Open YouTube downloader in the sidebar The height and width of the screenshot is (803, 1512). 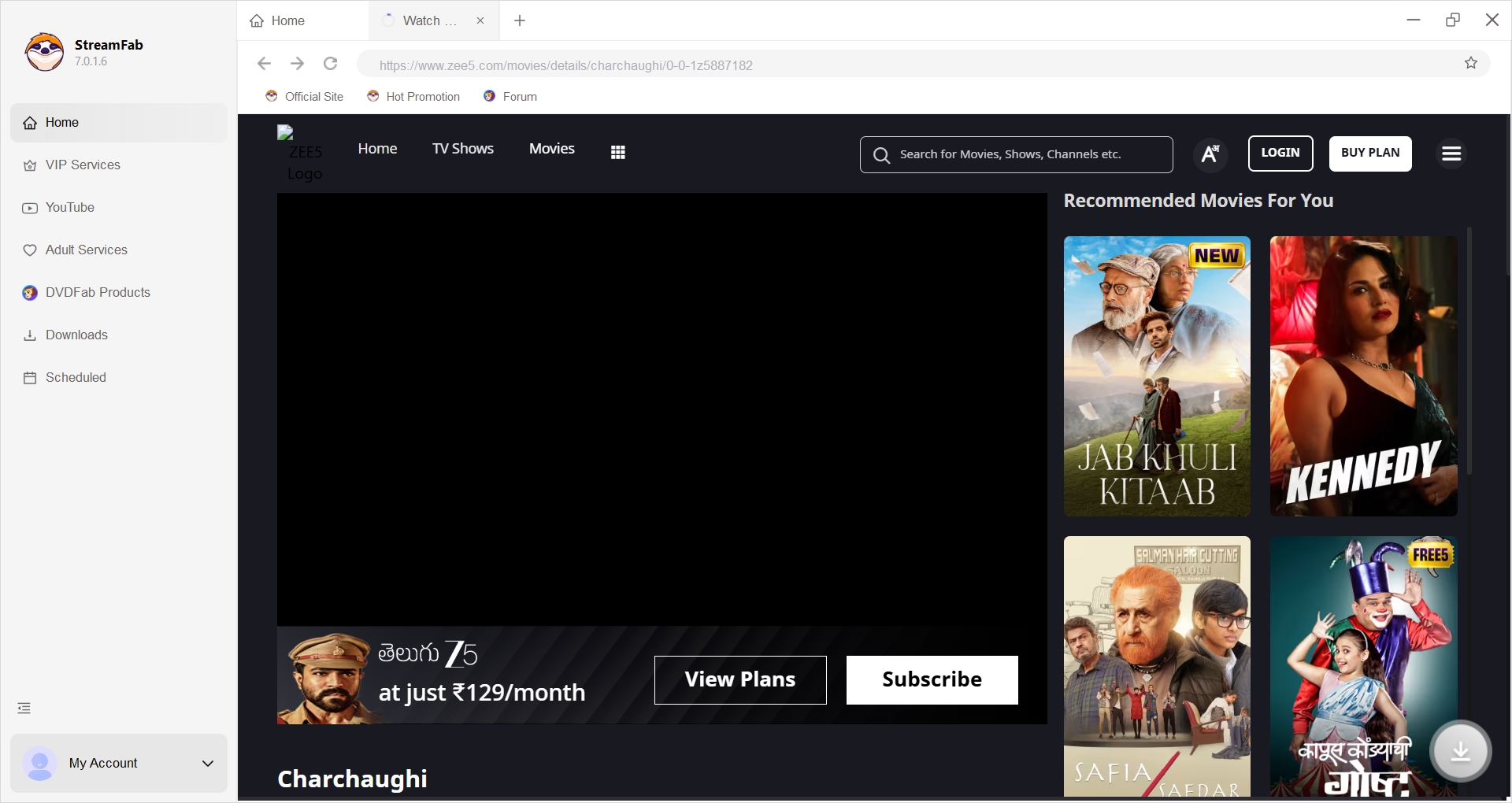[69, 207]
